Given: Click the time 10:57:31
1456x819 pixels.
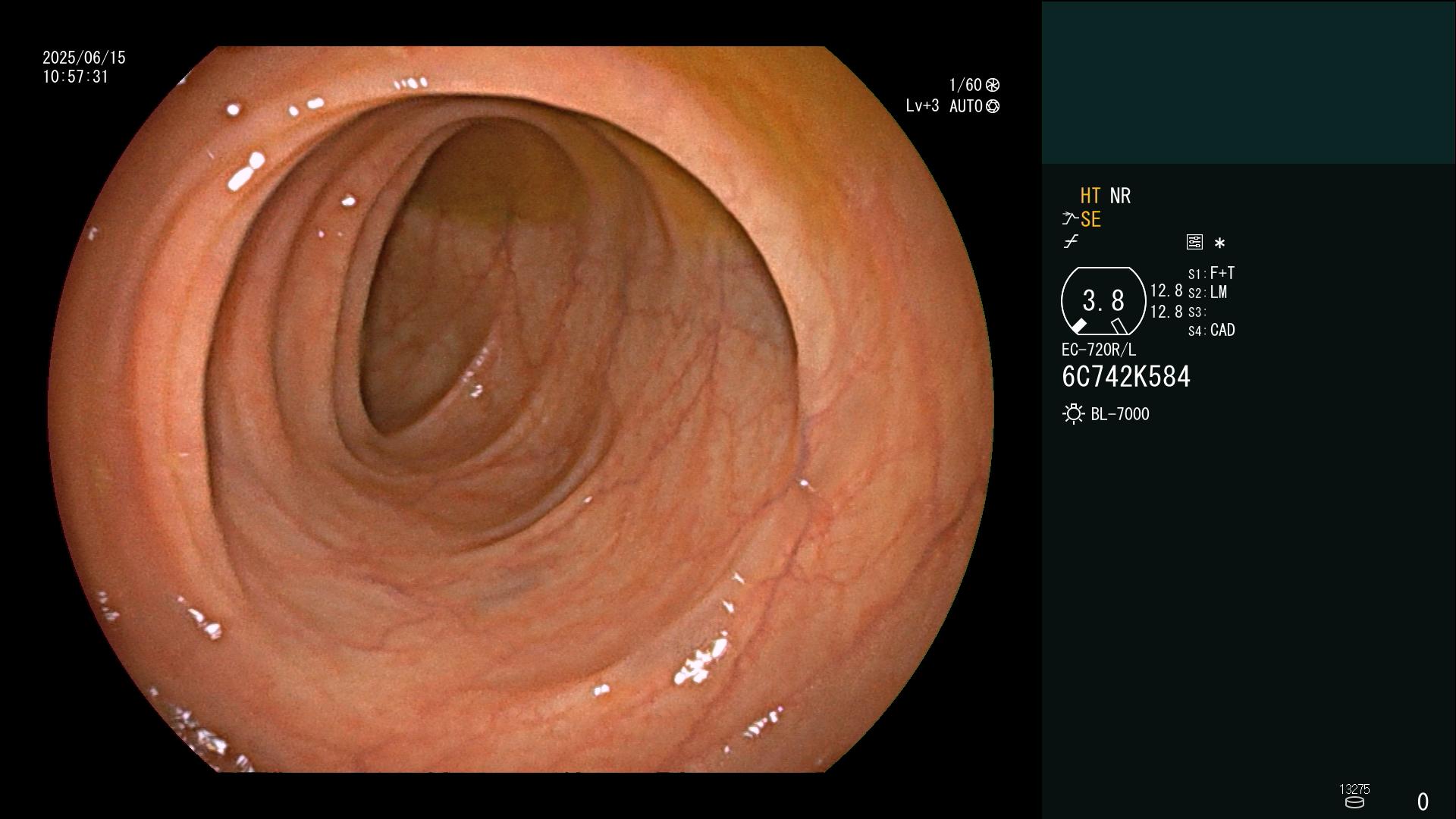Looking at the screenshot, I should [x=76, y=77].
